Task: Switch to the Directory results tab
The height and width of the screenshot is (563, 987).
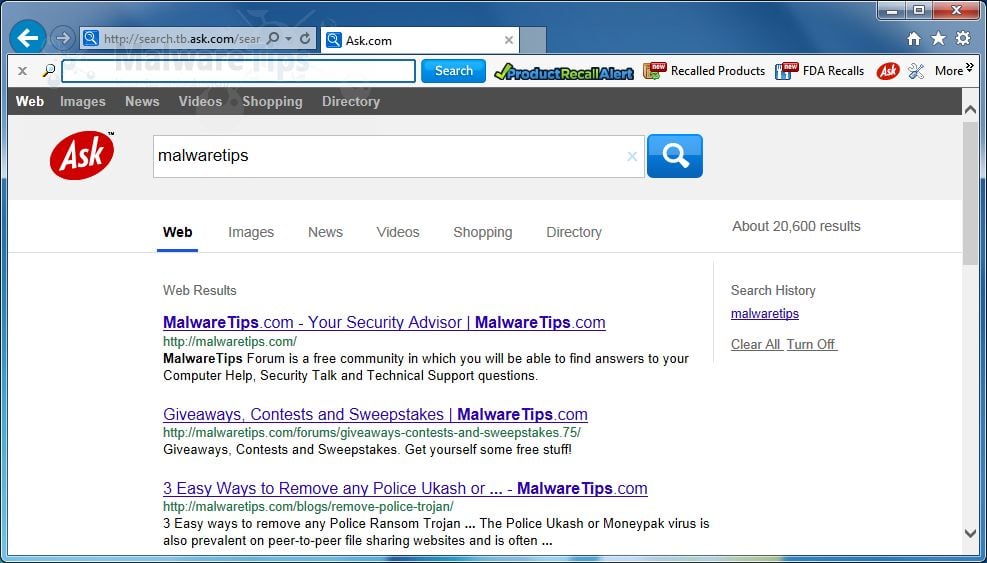Action: pos(574,232)
